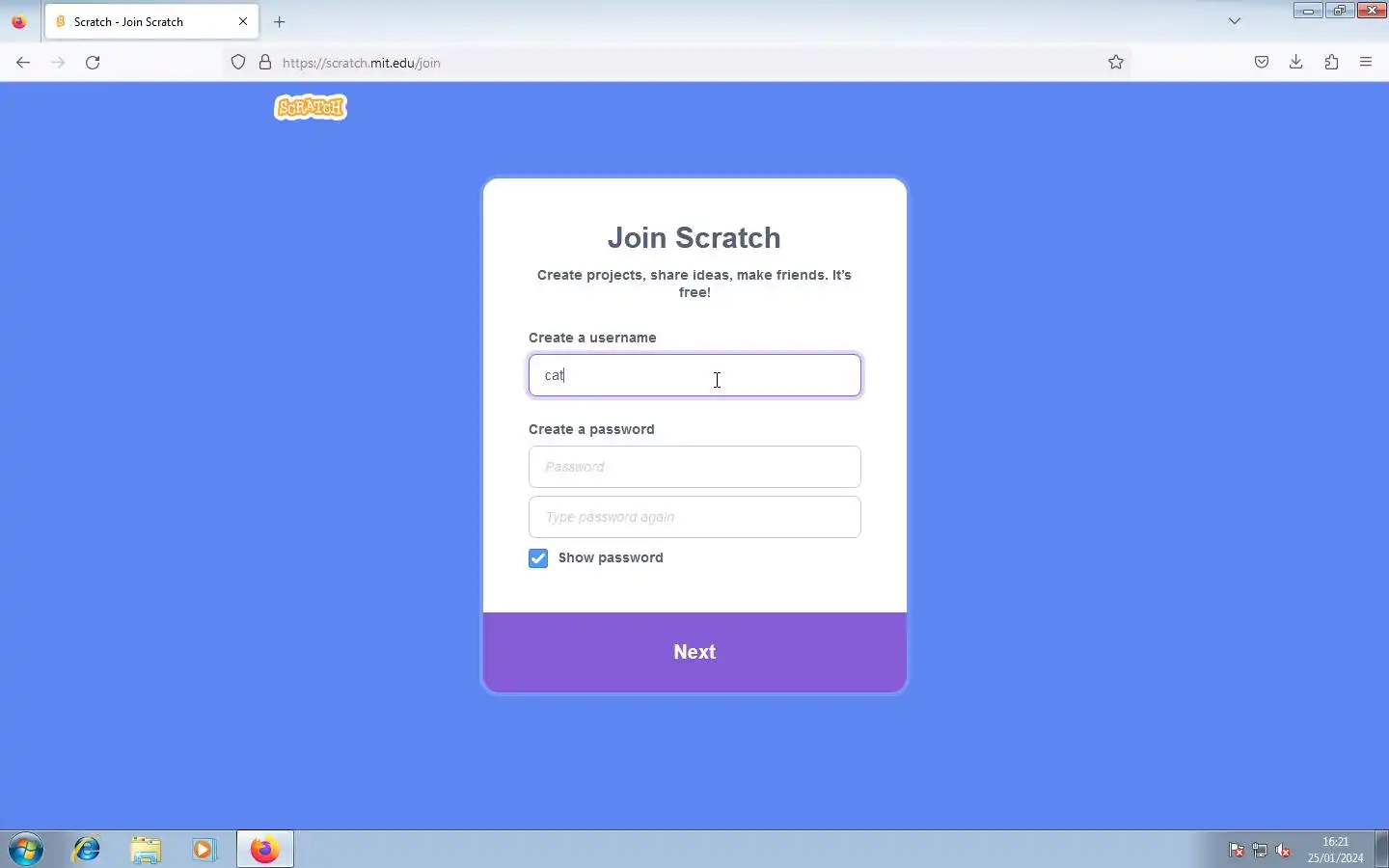
Task: Open Windows Media Player from taskbar
Action: (204, 850)
